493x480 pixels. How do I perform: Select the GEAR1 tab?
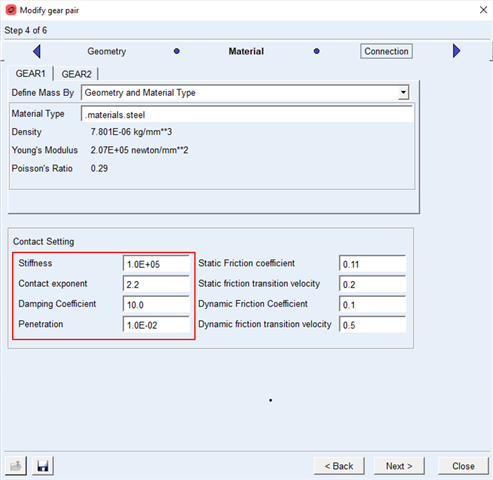point(30,73)
